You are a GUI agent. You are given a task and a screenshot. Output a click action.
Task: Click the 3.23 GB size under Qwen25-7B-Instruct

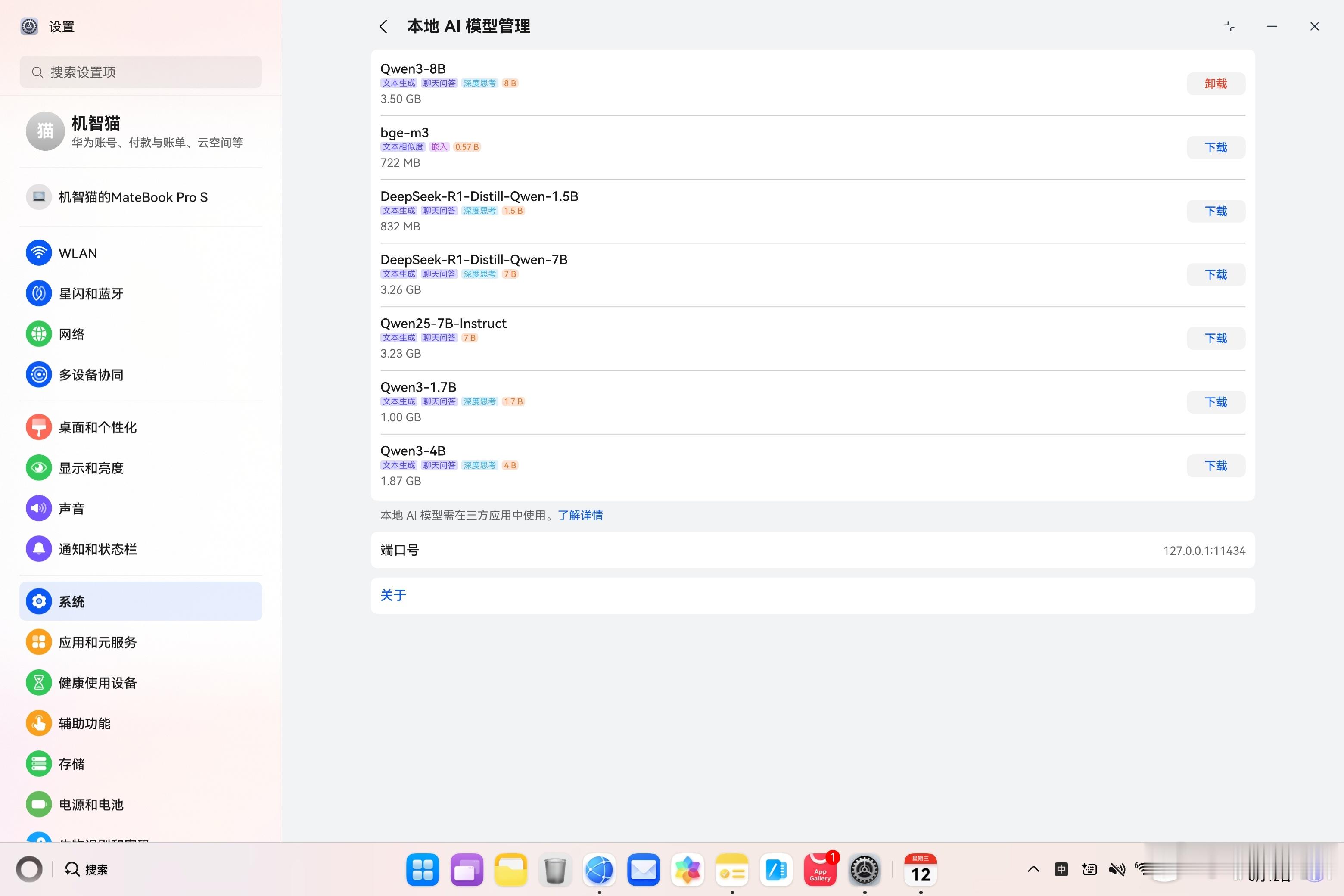pos(401,354)
